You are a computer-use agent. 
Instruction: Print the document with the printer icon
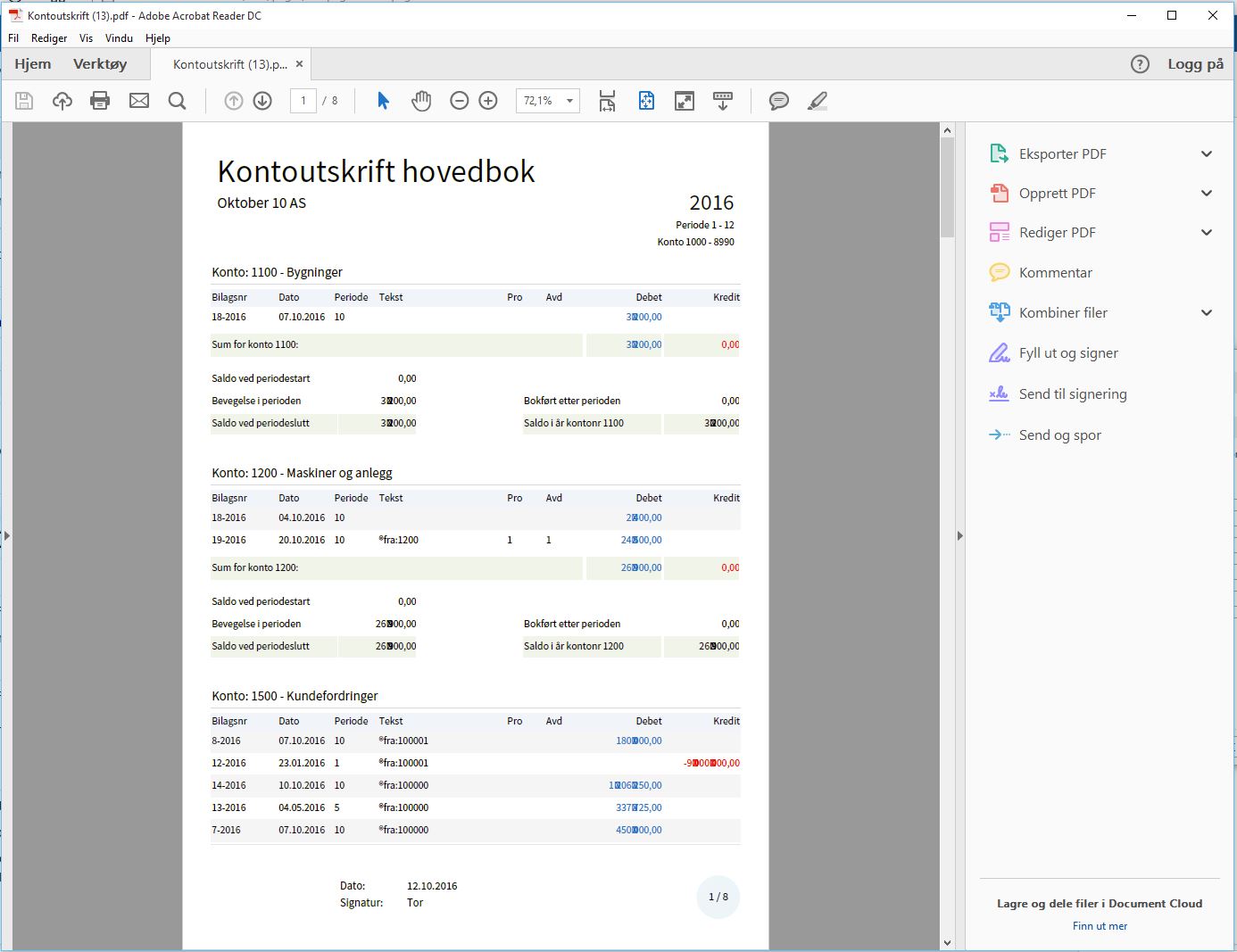pos(100,101)
